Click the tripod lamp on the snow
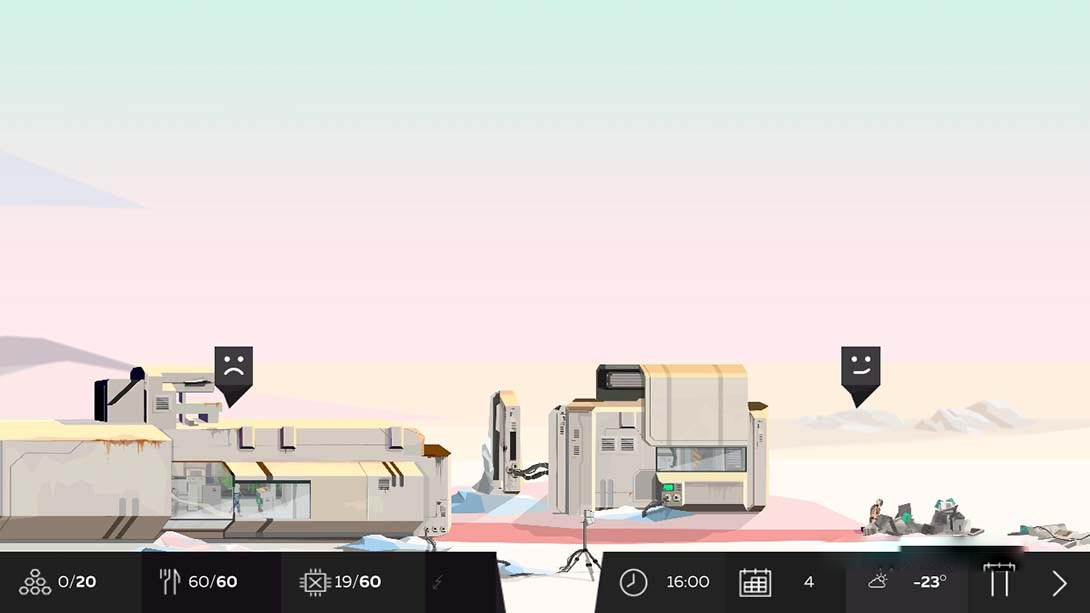Image resolution: width=1090 pixels, height=613 pixels. (586, 543)
